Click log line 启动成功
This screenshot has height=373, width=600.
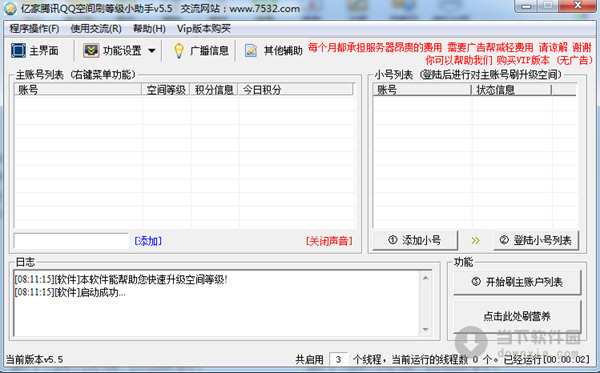click(70, 293)
